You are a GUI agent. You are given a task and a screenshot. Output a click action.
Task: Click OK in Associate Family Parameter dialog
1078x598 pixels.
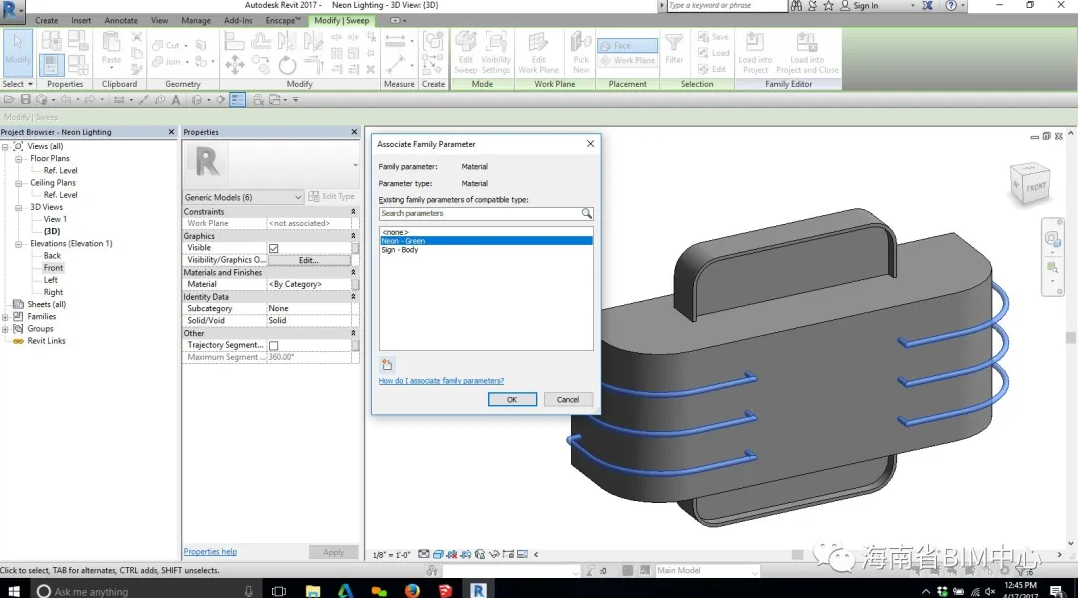click(512, 399)
